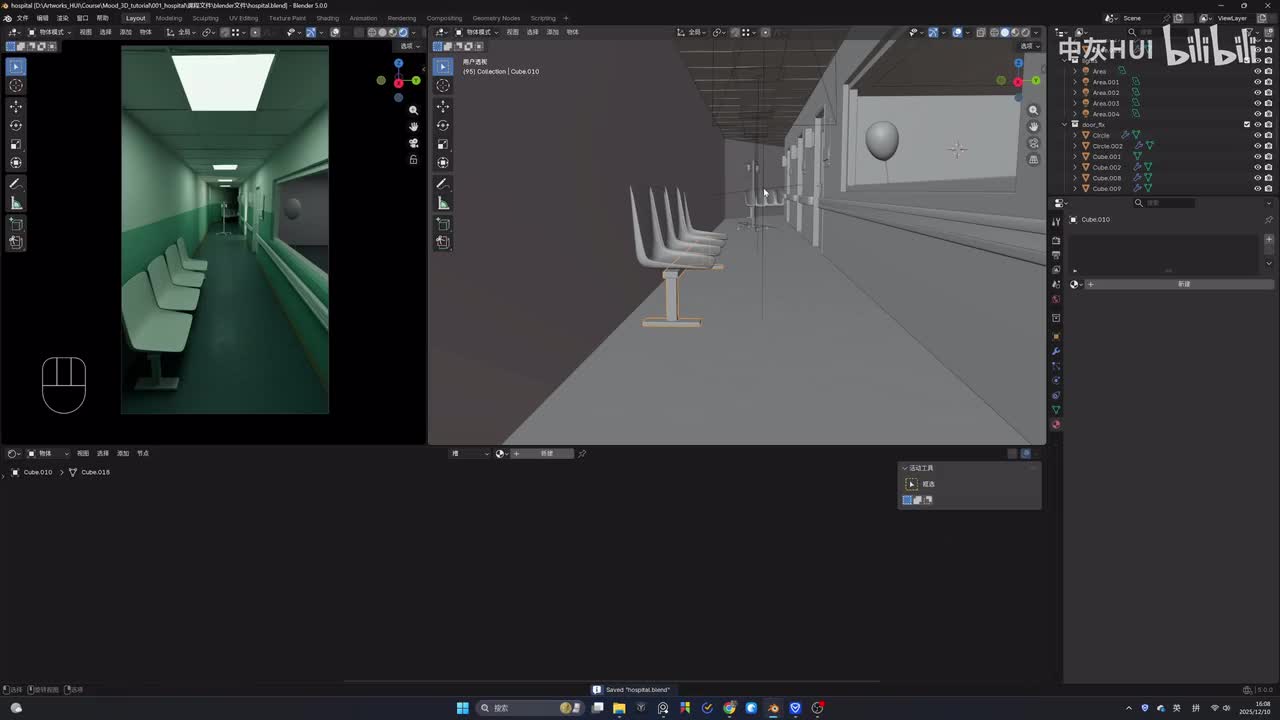Image resolution: width=1280 pixels, height=720 pixels.
Task: Open the Material tab in Properties editor
Action: tap(1056, 424)
